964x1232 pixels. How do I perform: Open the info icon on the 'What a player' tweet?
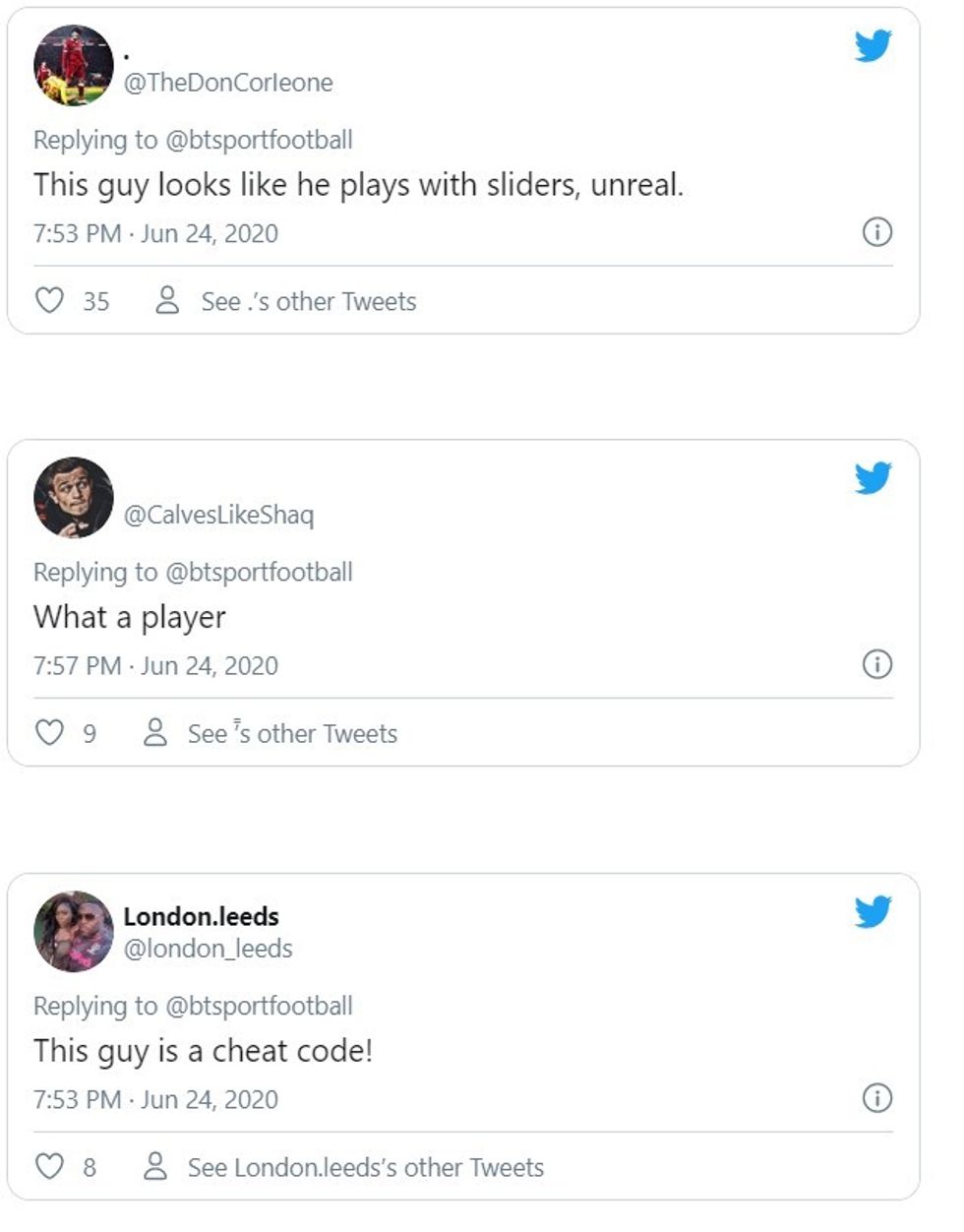point(875,665)
